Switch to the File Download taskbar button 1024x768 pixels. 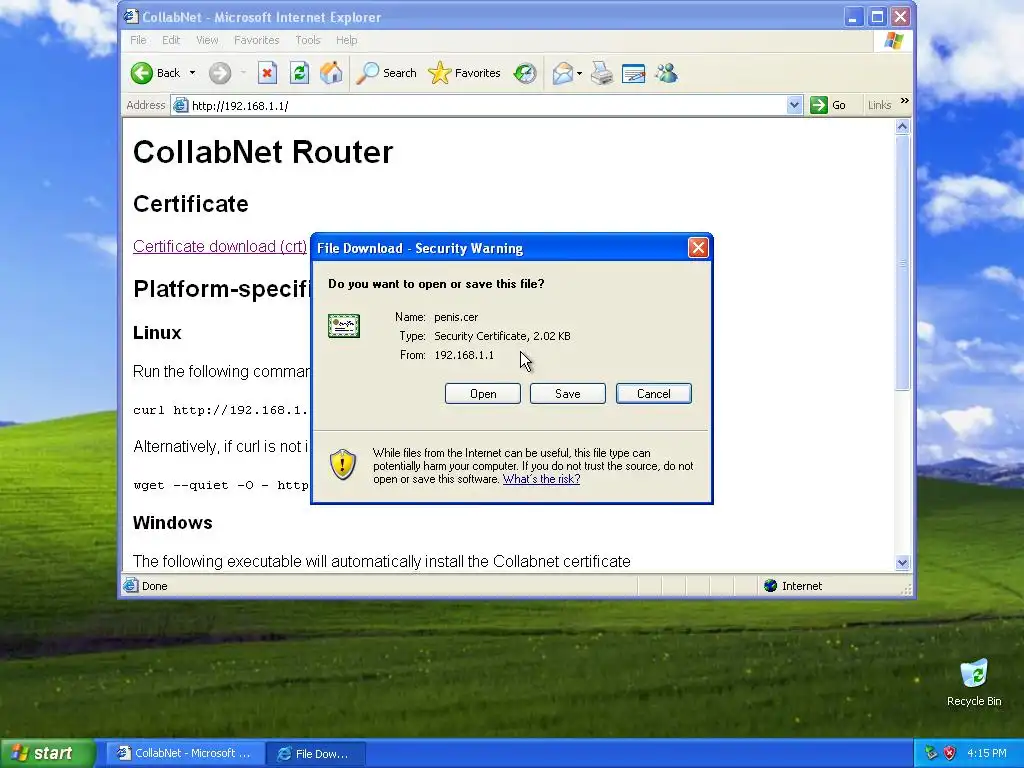(316, 753)
